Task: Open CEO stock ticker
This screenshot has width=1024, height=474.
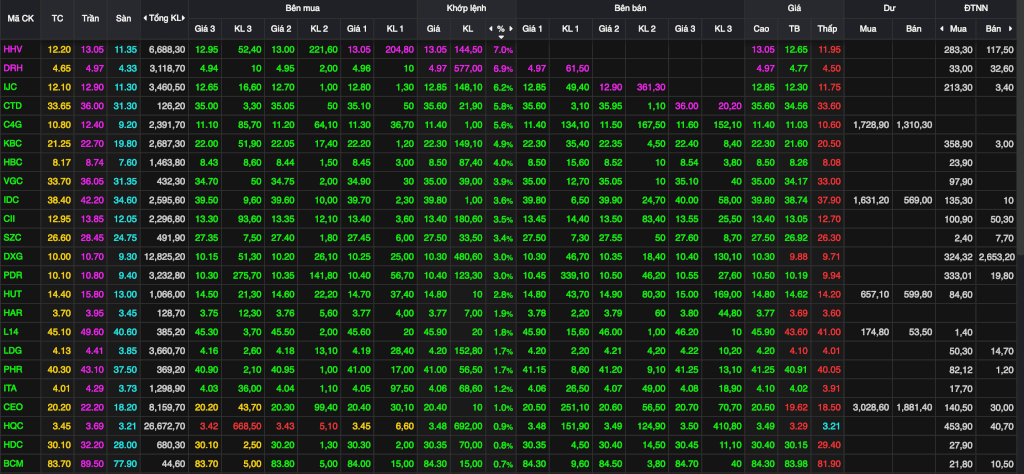Action: (x=13, y=406)
